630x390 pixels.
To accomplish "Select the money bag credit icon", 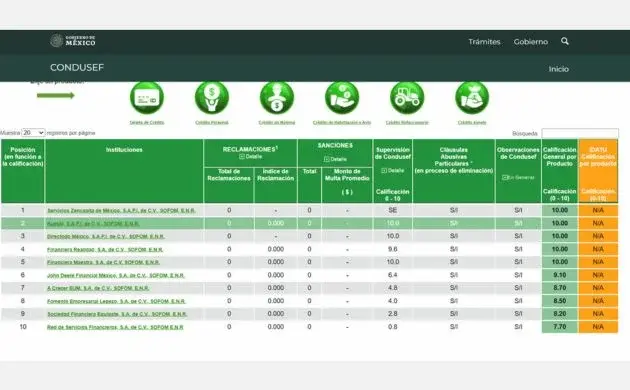I will (472, 98).
